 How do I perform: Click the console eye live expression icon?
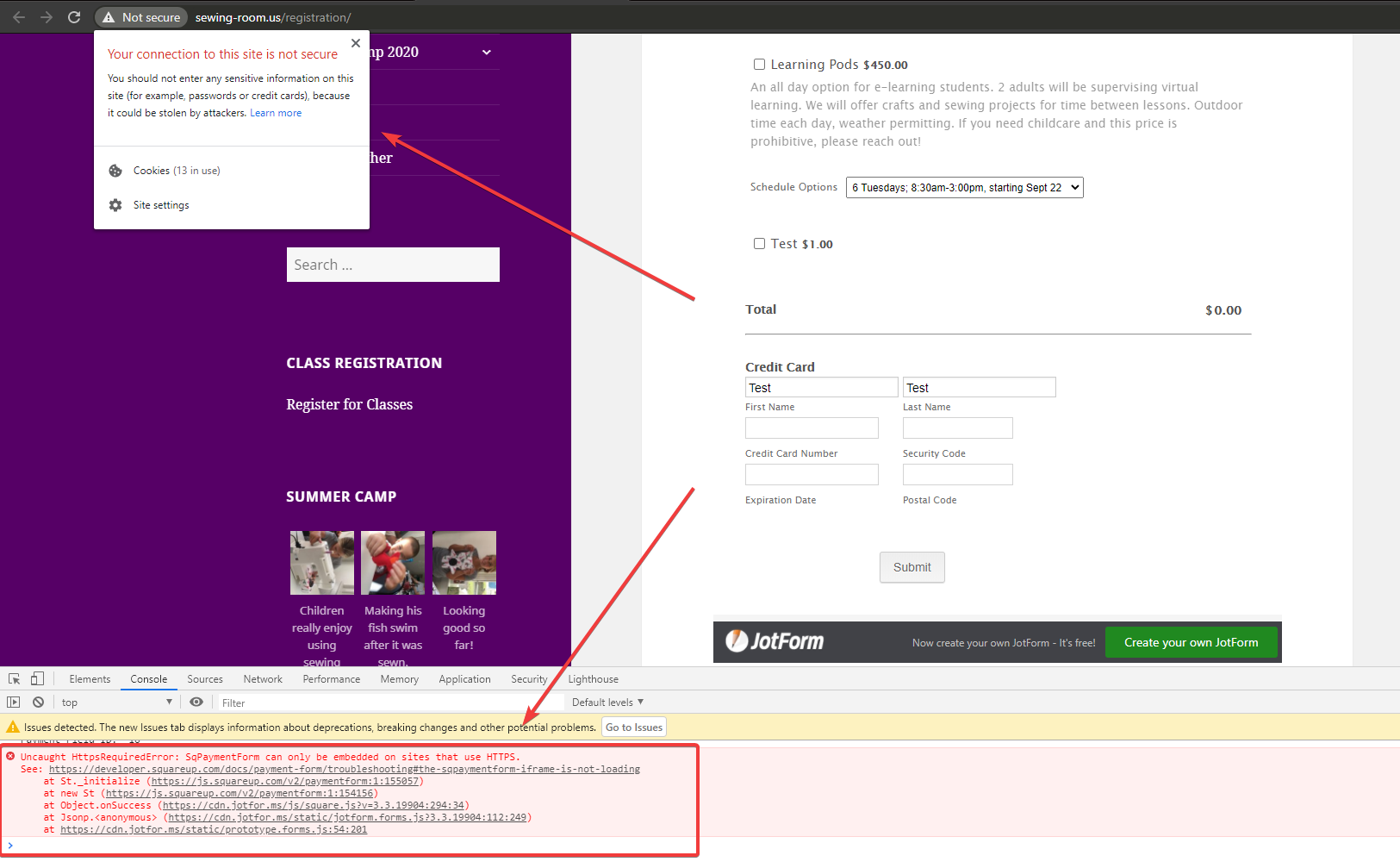196,703
